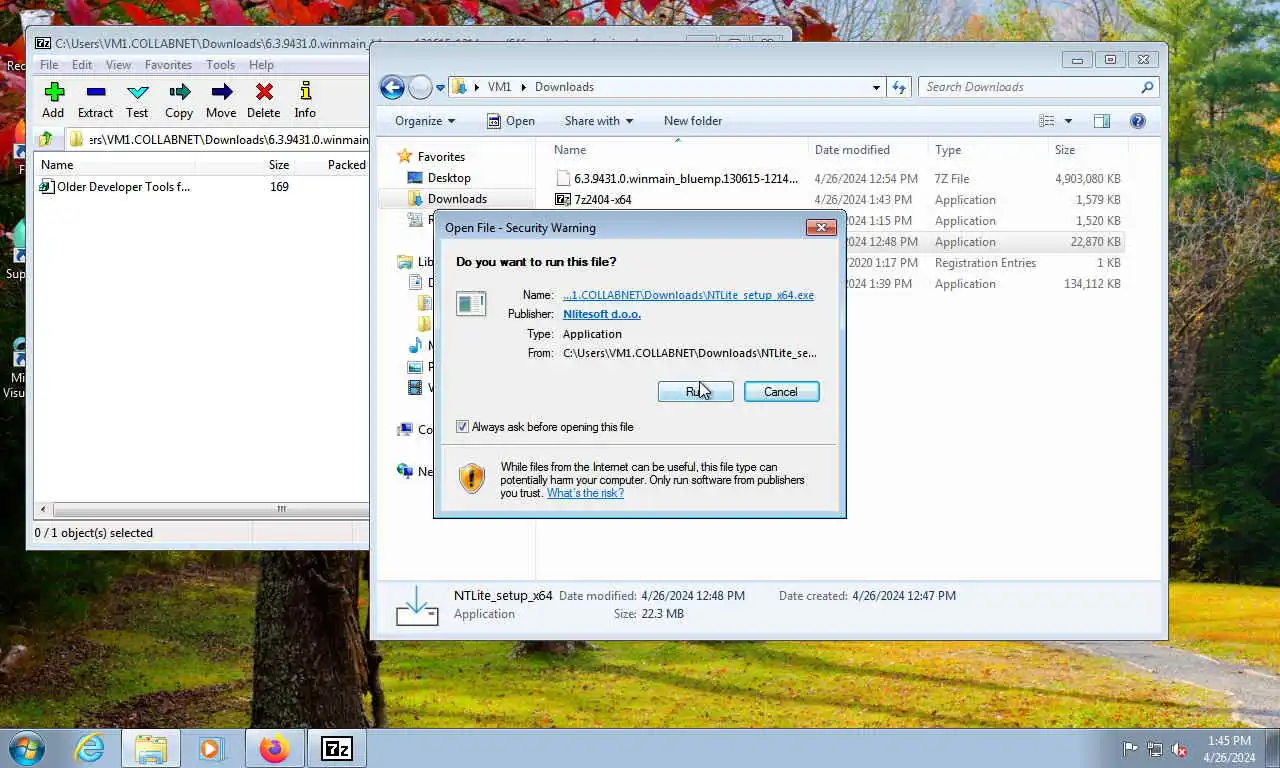This screenshot has height=768, width=1280.
Task: Click the Copy icon in 7-Zip toolbar
Action: (x=179, y=101)
